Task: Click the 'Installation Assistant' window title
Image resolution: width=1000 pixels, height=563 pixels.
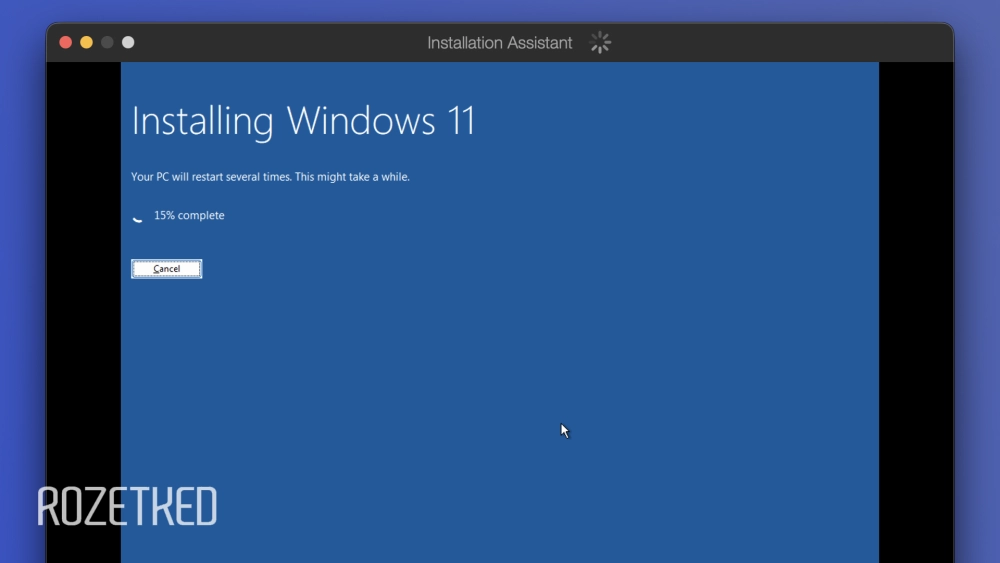Action: point(499,43)
